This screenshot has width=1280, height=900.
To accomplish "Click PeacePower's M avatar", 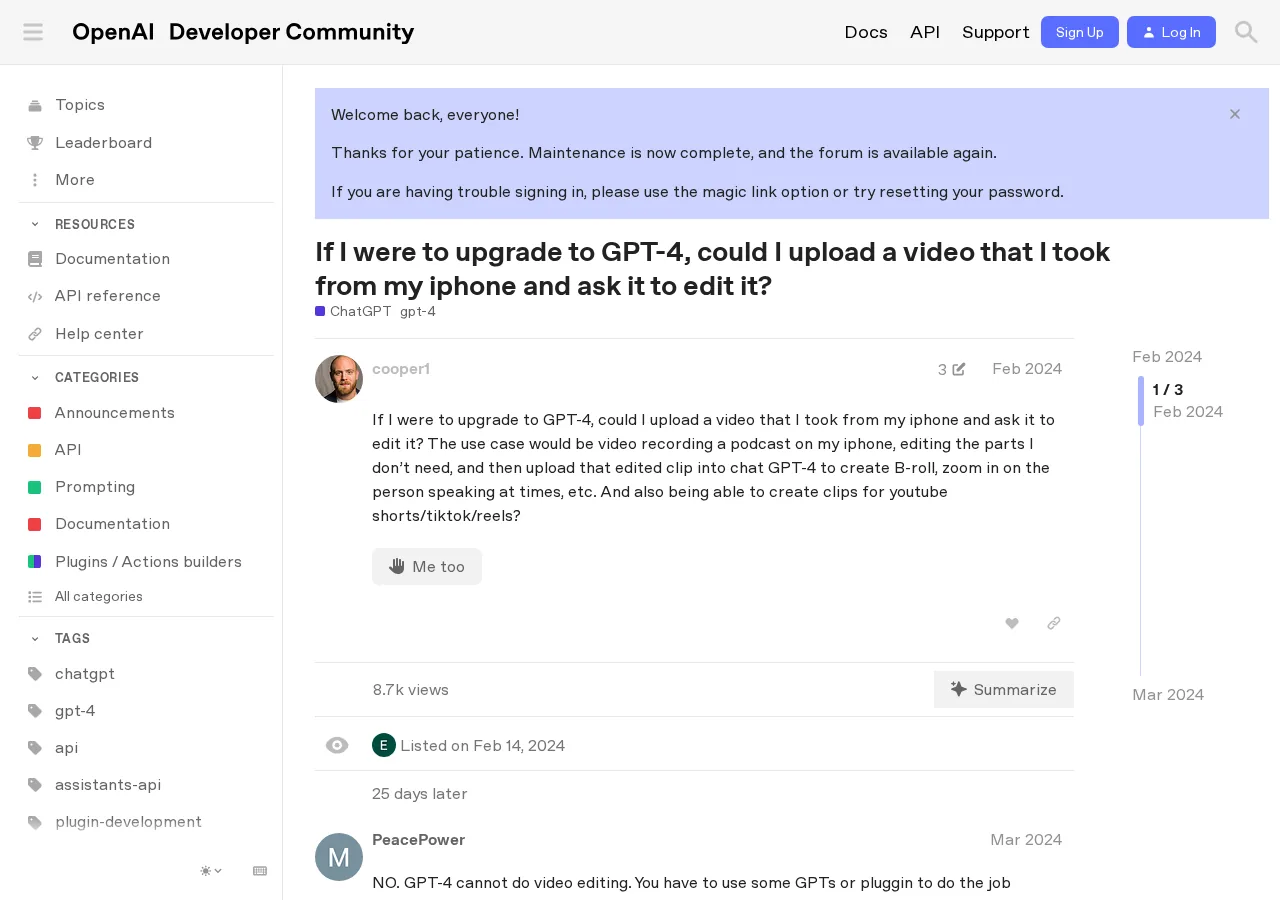I will tap(339, 857).
